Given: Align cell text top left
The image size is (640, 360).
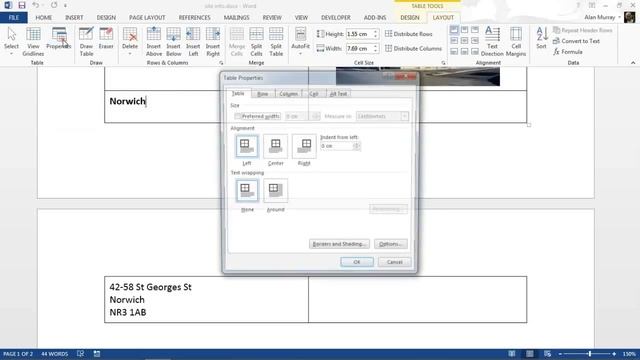Looking at the screenshot, I should [x=454, y=30].
